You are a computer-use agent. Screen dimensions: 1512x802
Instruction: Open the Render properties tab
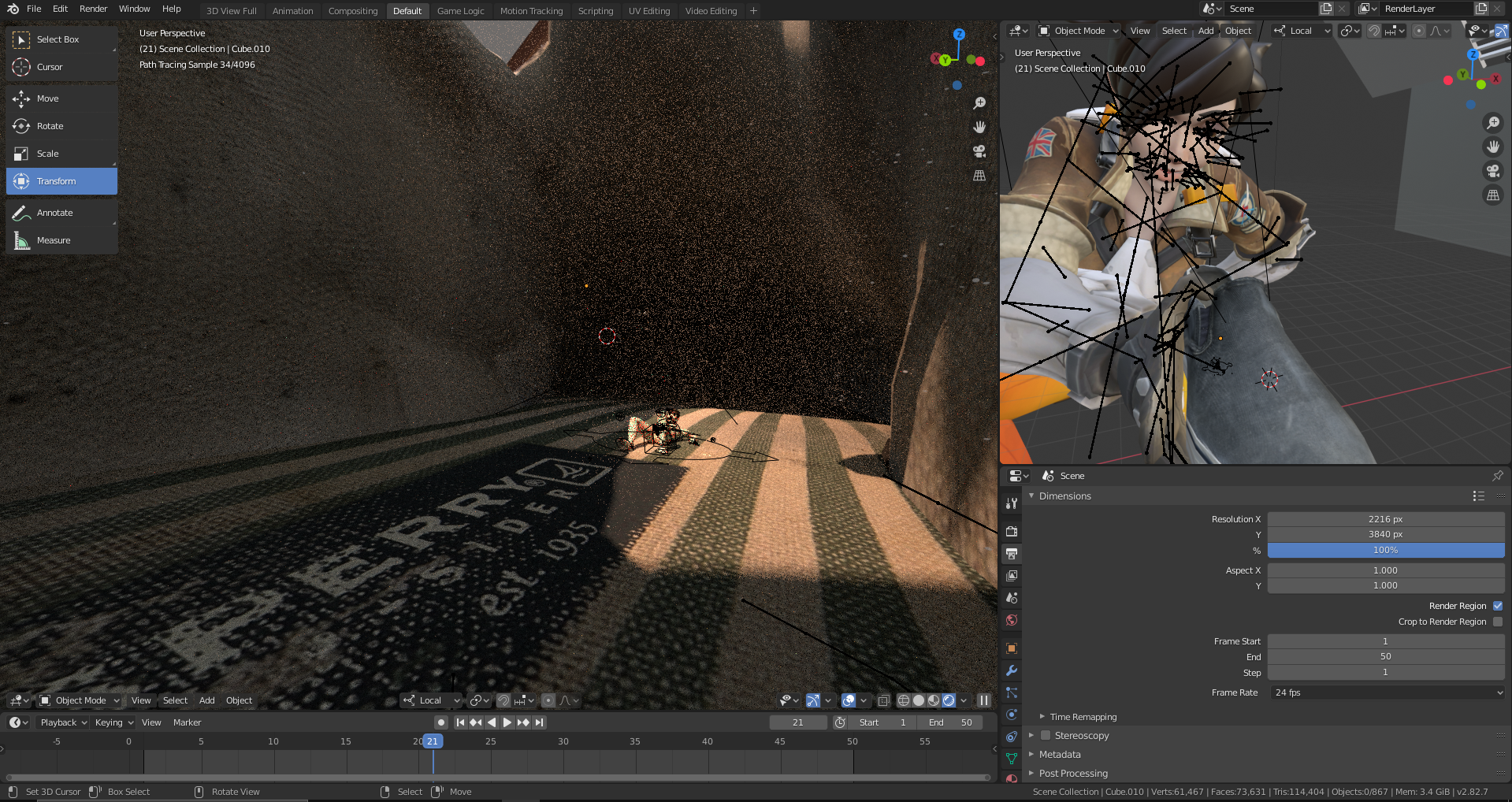(x=1012, y=532)
